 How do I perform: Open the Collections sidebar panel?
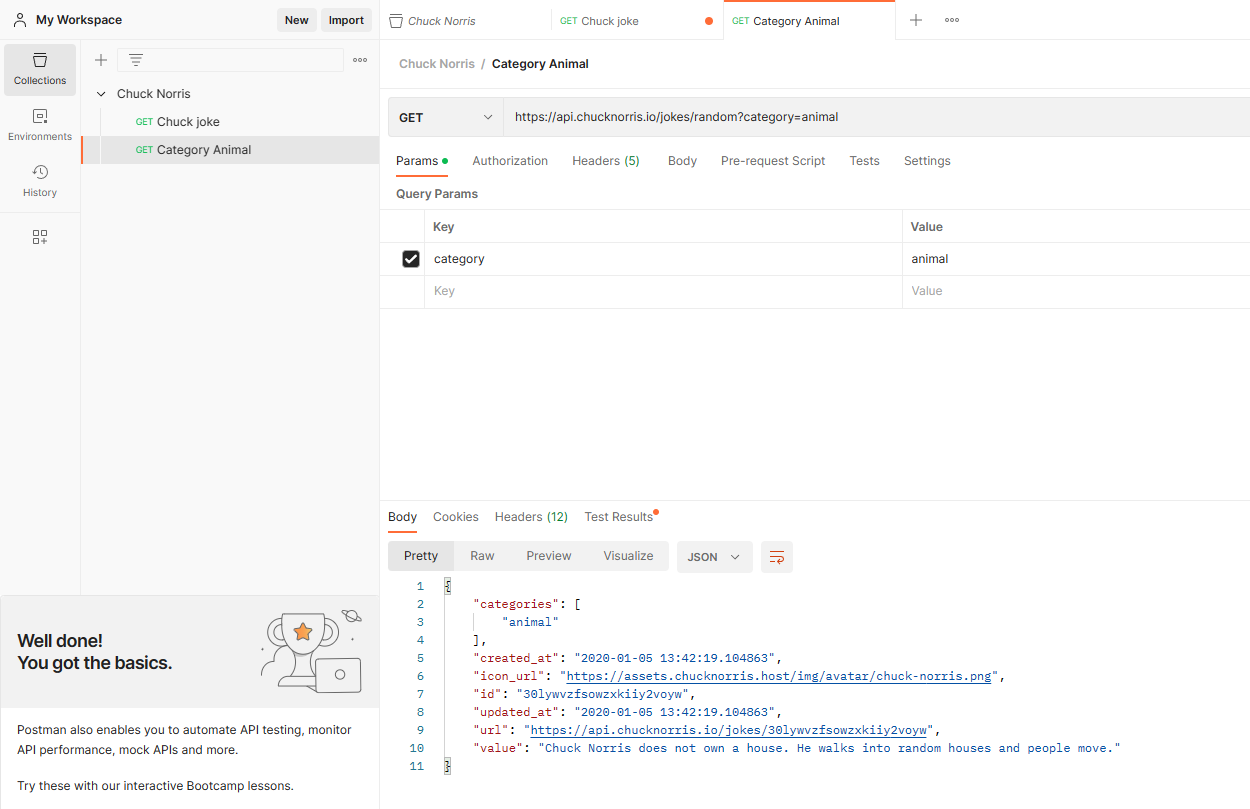pyautogui.click(x=40, y=69)
